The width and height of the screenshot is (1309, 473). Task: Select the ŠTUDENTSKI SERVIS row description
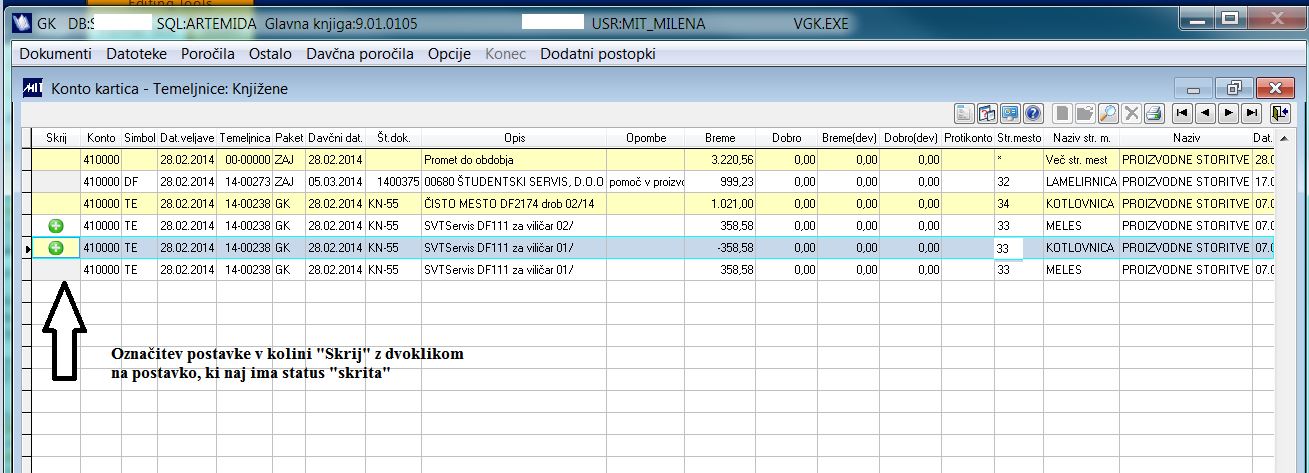point(514,182)
